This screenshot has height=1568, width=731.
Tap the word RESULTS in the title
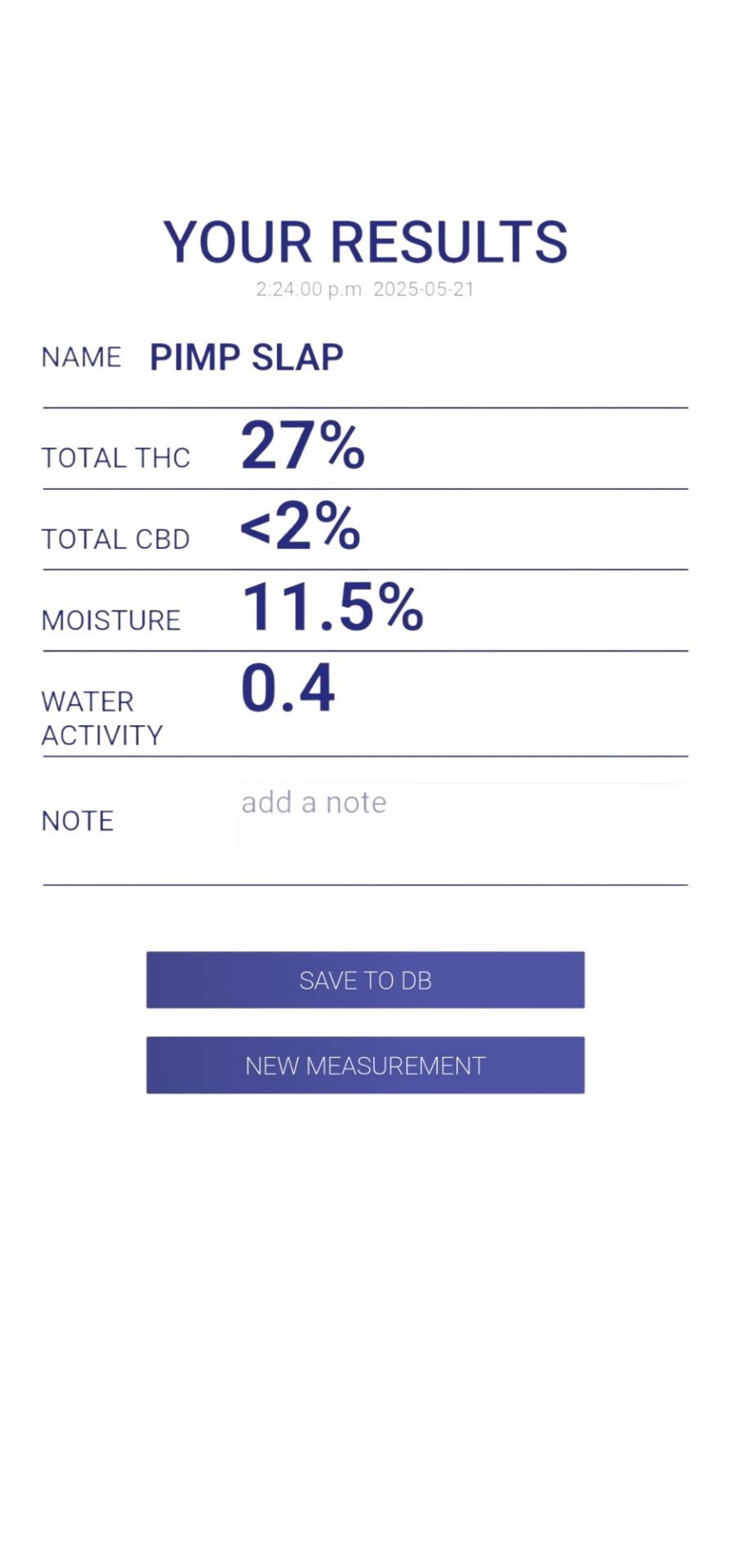[x=448, y=243]
